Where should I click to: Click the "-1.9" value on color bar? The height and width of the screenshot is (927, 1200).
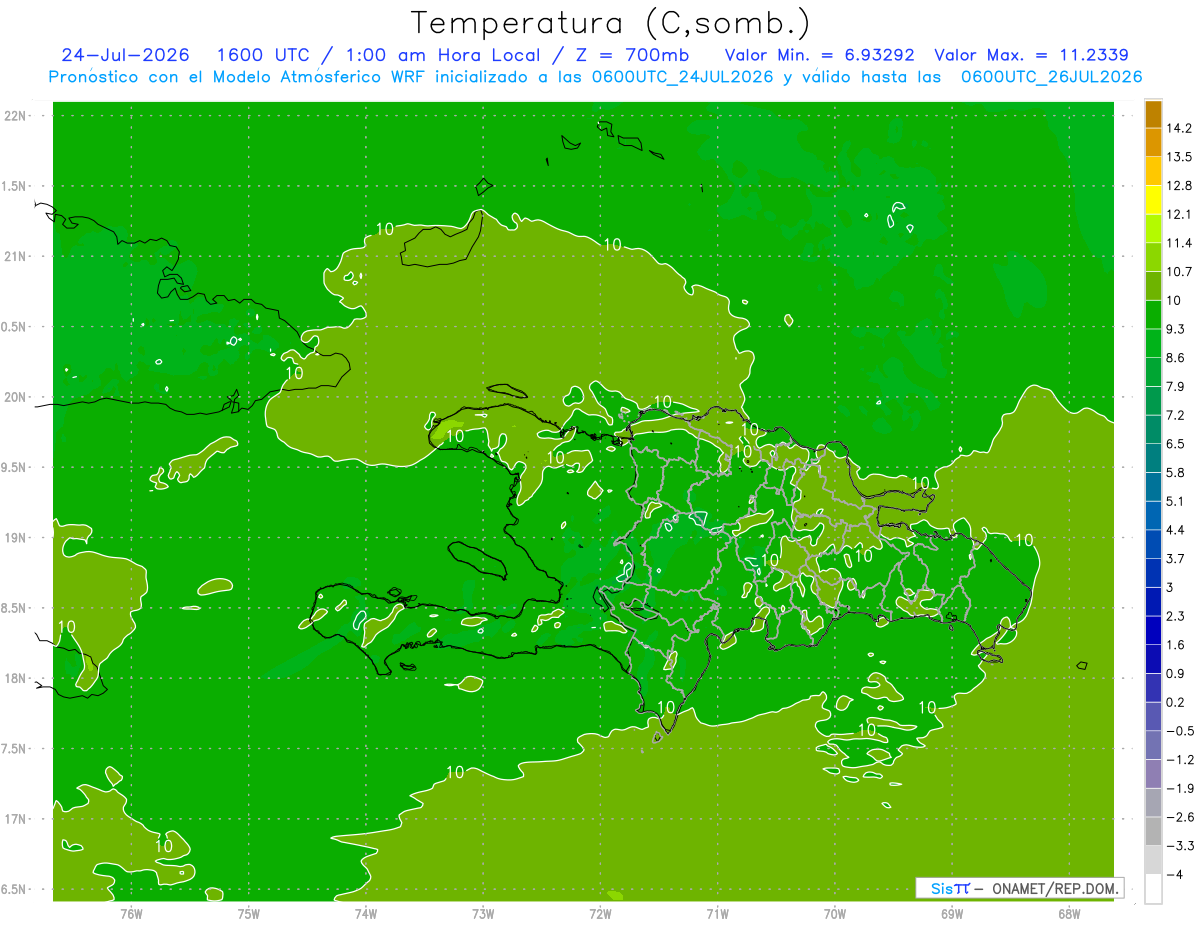[1180, 788]
